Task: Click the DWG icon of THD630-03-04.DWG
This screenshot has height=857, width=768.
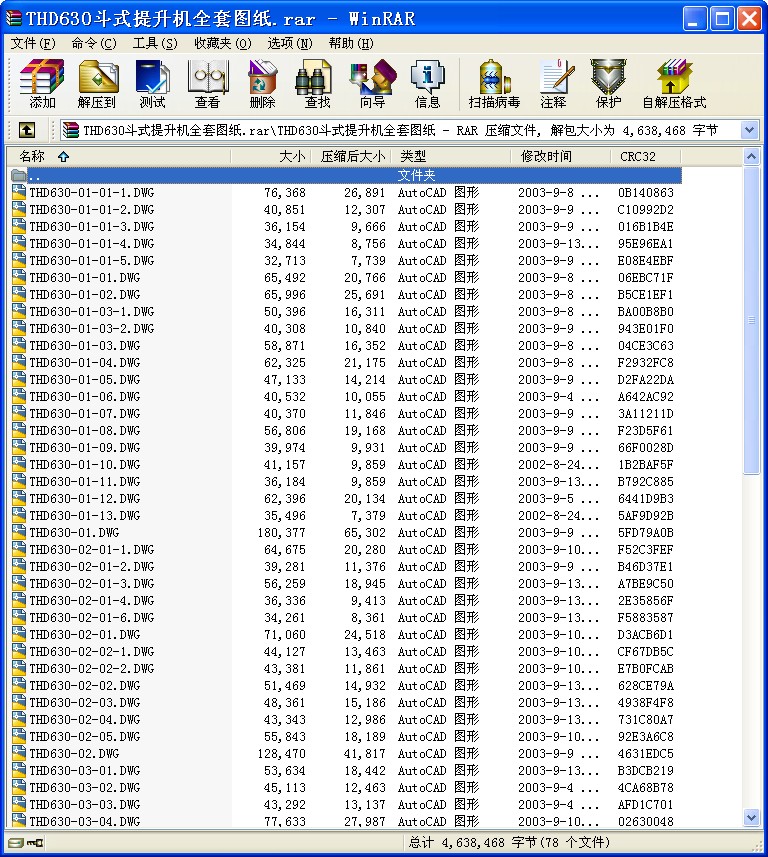Action: tap(19, 820)
